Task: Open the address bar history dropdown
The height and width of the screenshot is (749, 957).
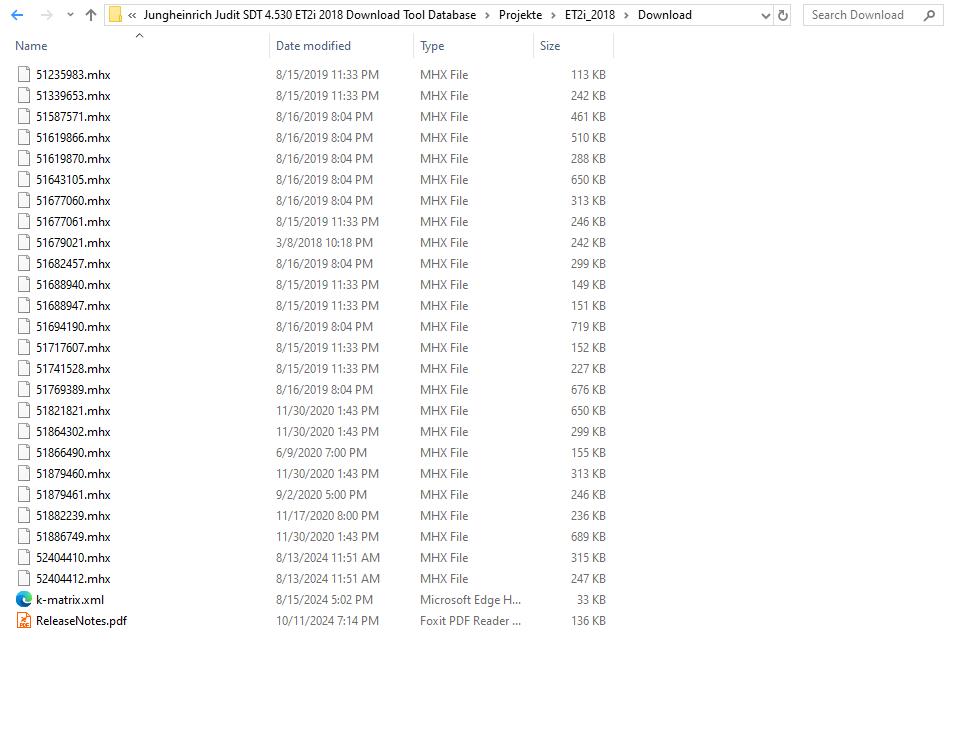Action: pos(765,16)
